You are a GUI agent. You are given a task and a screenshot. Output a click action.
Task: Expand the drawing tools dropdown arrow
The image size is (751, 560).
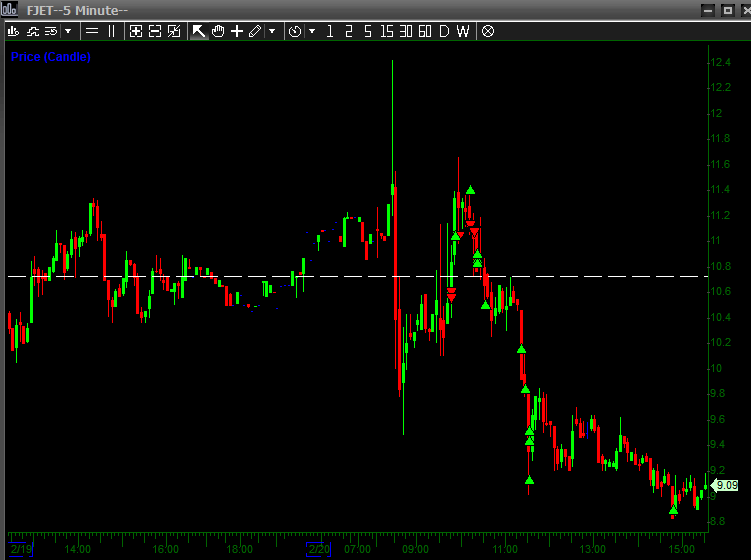pos(272,32)
